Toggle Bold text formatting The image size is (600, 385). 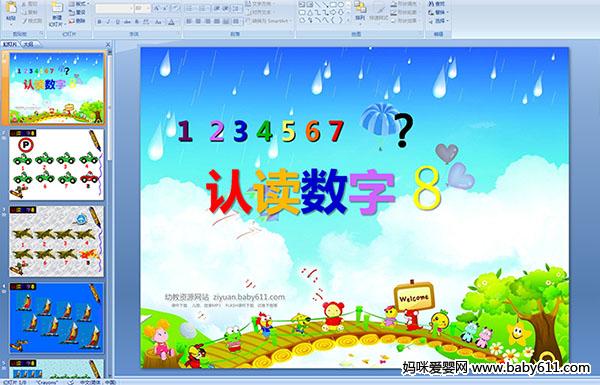[99, 22]
